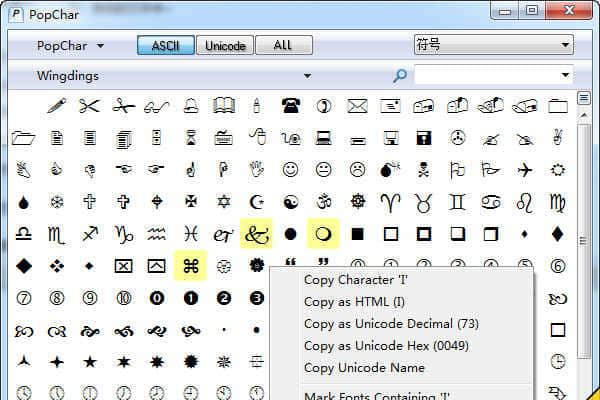
Task: Choose Copy as Unicode Hex (0049)
Action: (x=386, y=346)
